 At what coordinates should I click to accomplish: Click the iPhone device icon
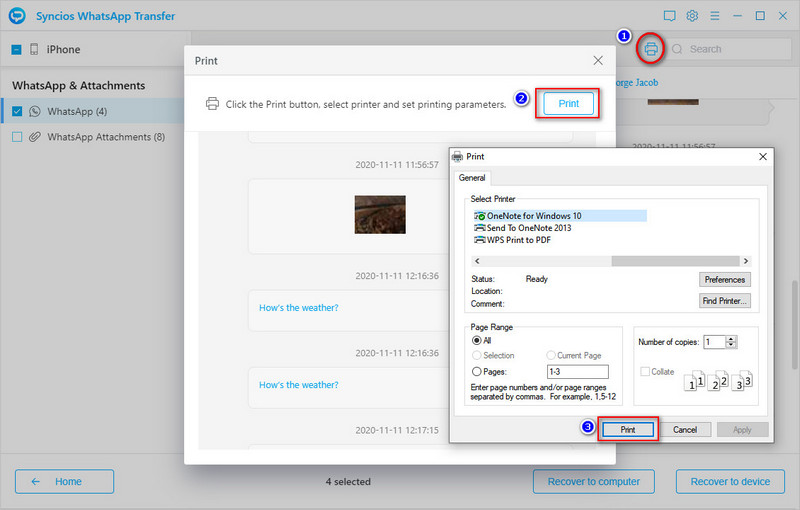pos(34,49)
